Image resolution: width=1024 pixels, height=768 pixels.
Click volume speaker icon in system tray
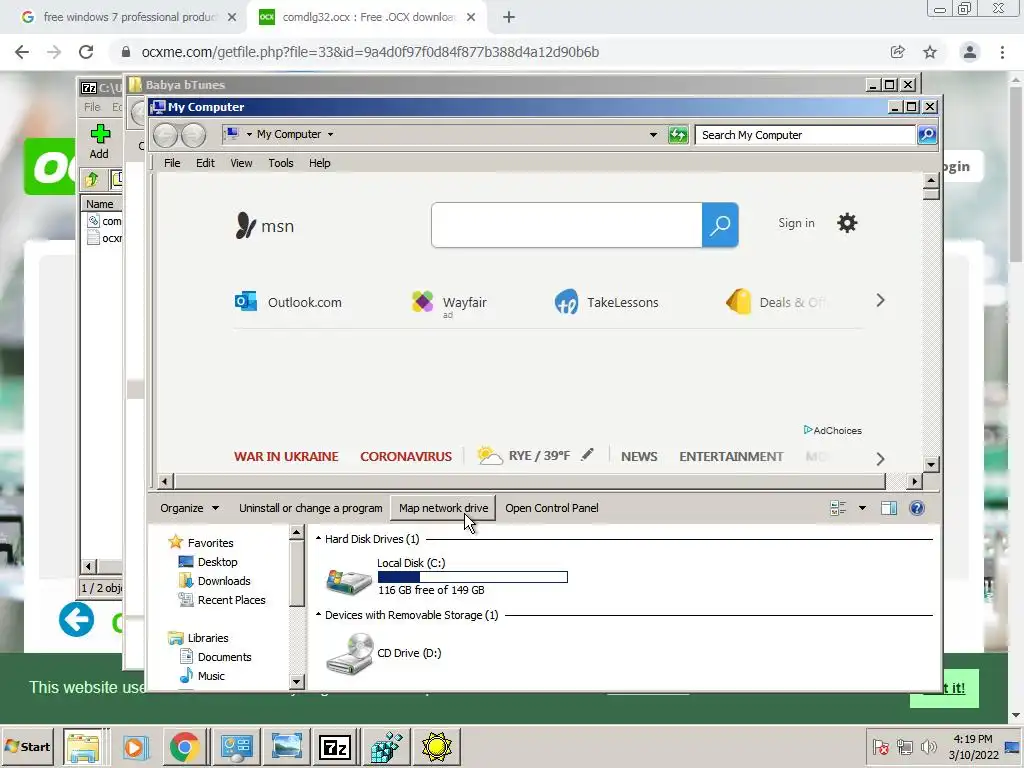pyautogui.click(x=928, y=746)
